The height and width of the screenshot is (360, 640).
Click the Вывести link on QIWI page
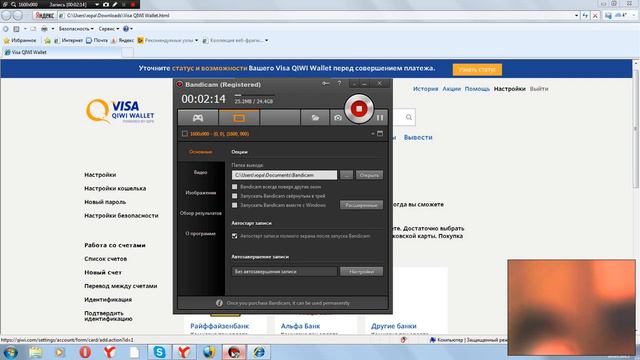point(418,138)
